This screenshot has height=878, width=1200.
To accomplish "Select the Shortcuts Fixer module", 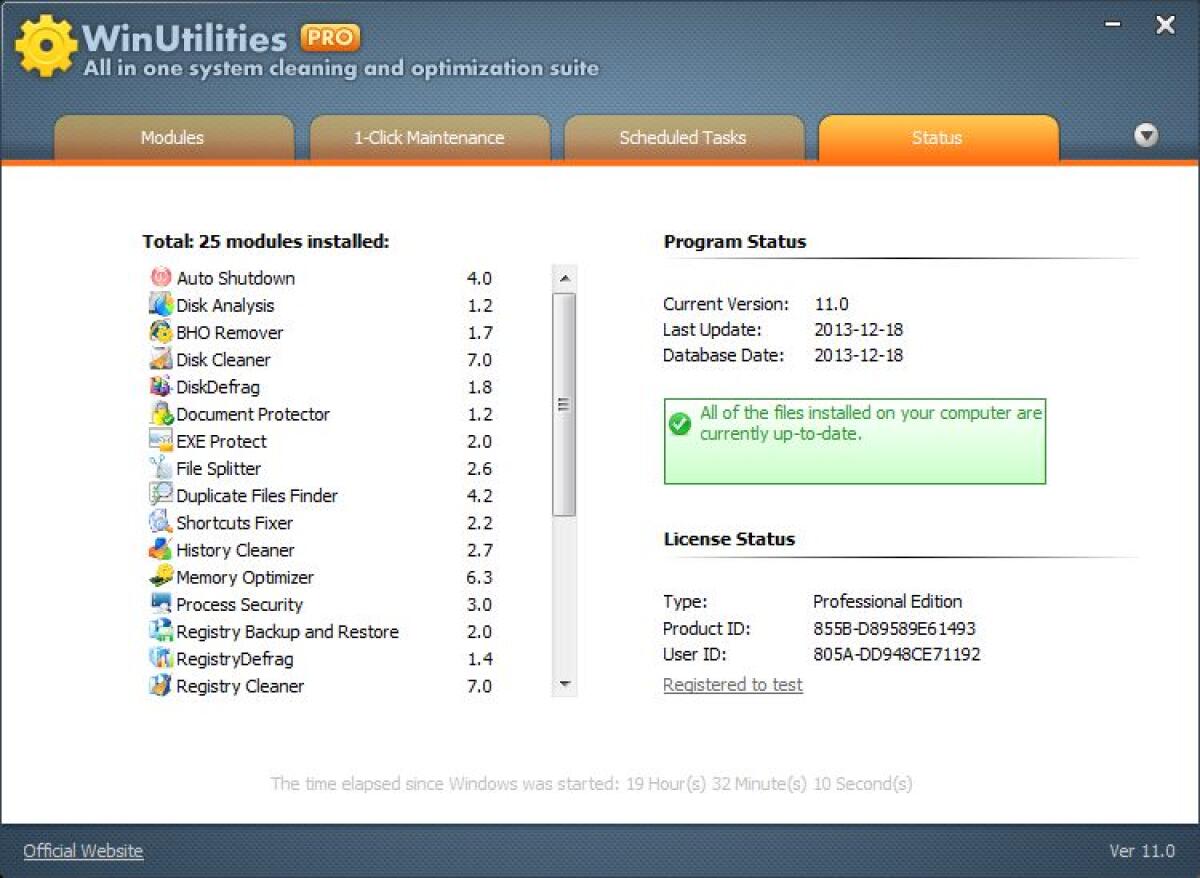I will tap(235, 523).
